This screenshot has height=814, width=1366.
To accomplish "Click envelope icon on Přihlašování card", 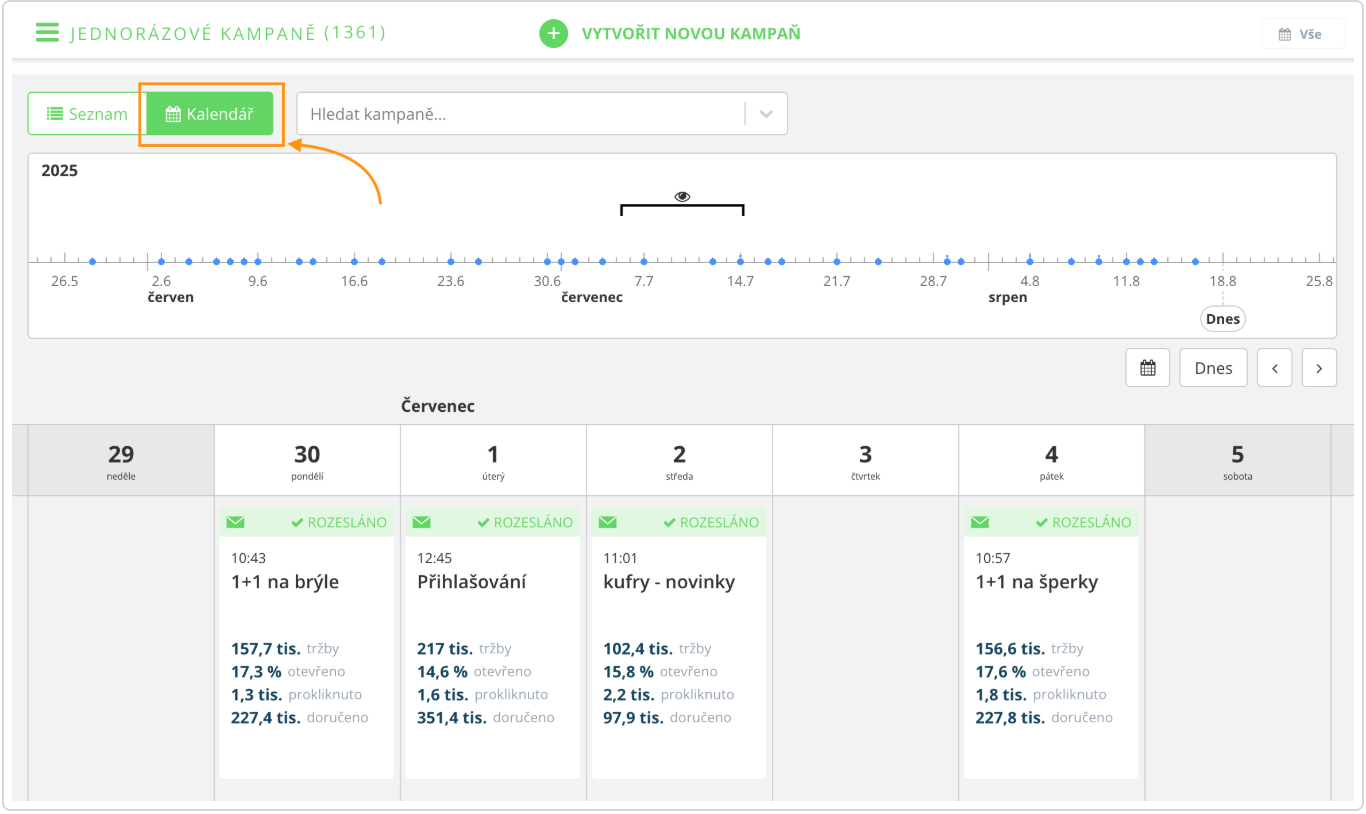I will click(x=421, y=522).
